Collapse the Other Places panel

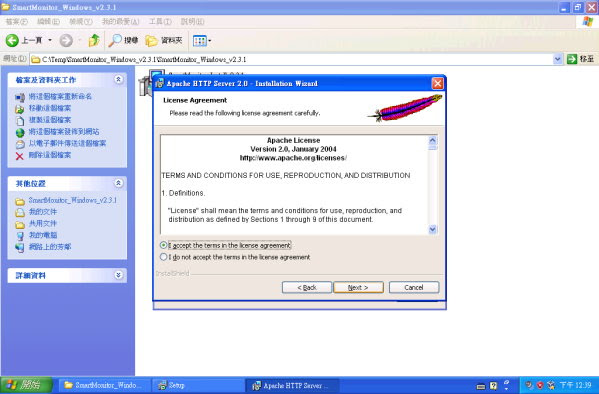pos(118,183)
